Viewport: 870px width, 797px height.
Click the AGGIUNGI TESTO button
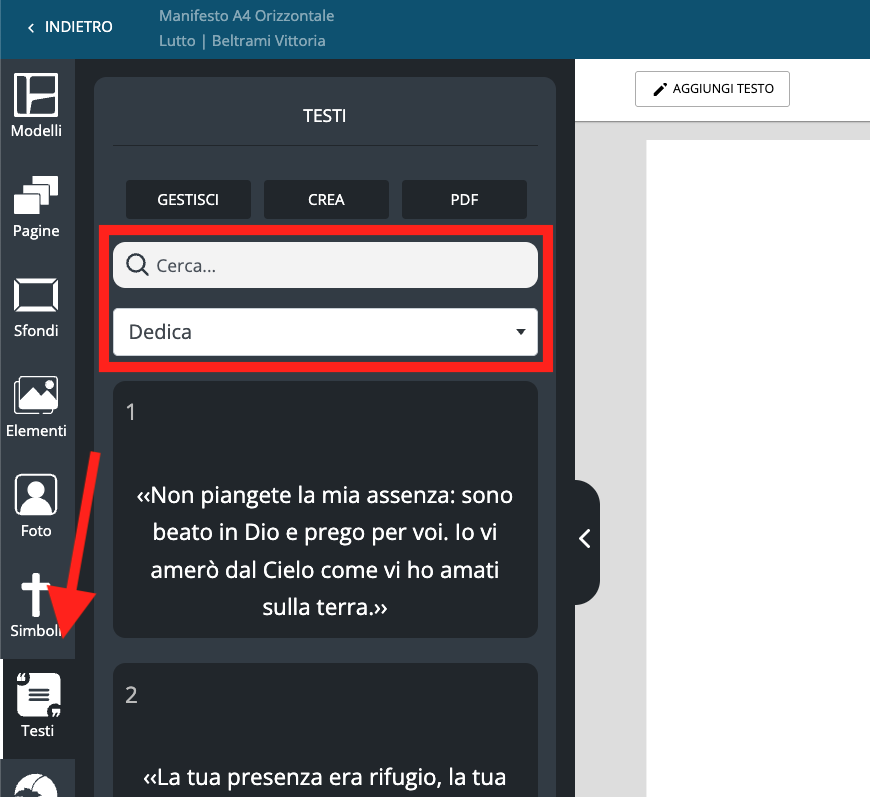point(712,89)
